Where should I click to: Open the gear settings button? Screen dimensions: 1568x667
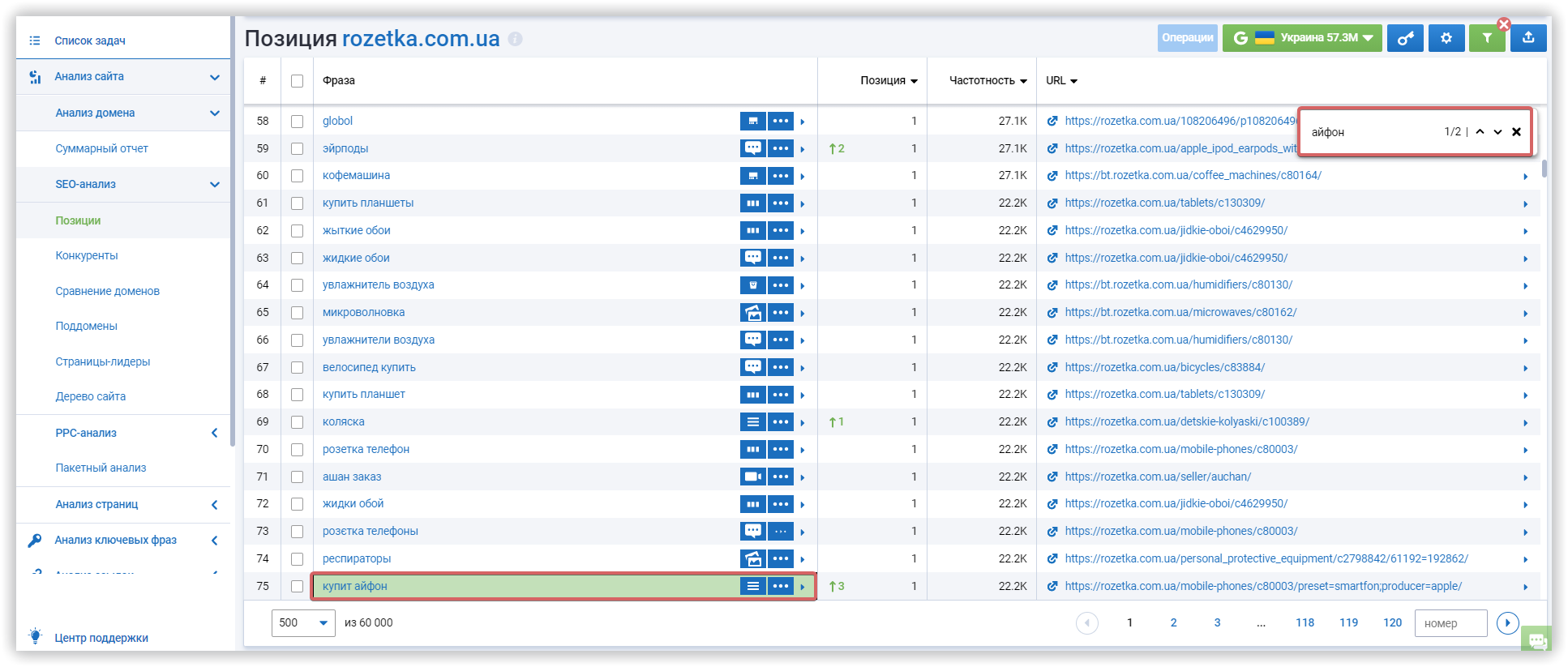pyautogui.click(x=1446, y=38)
